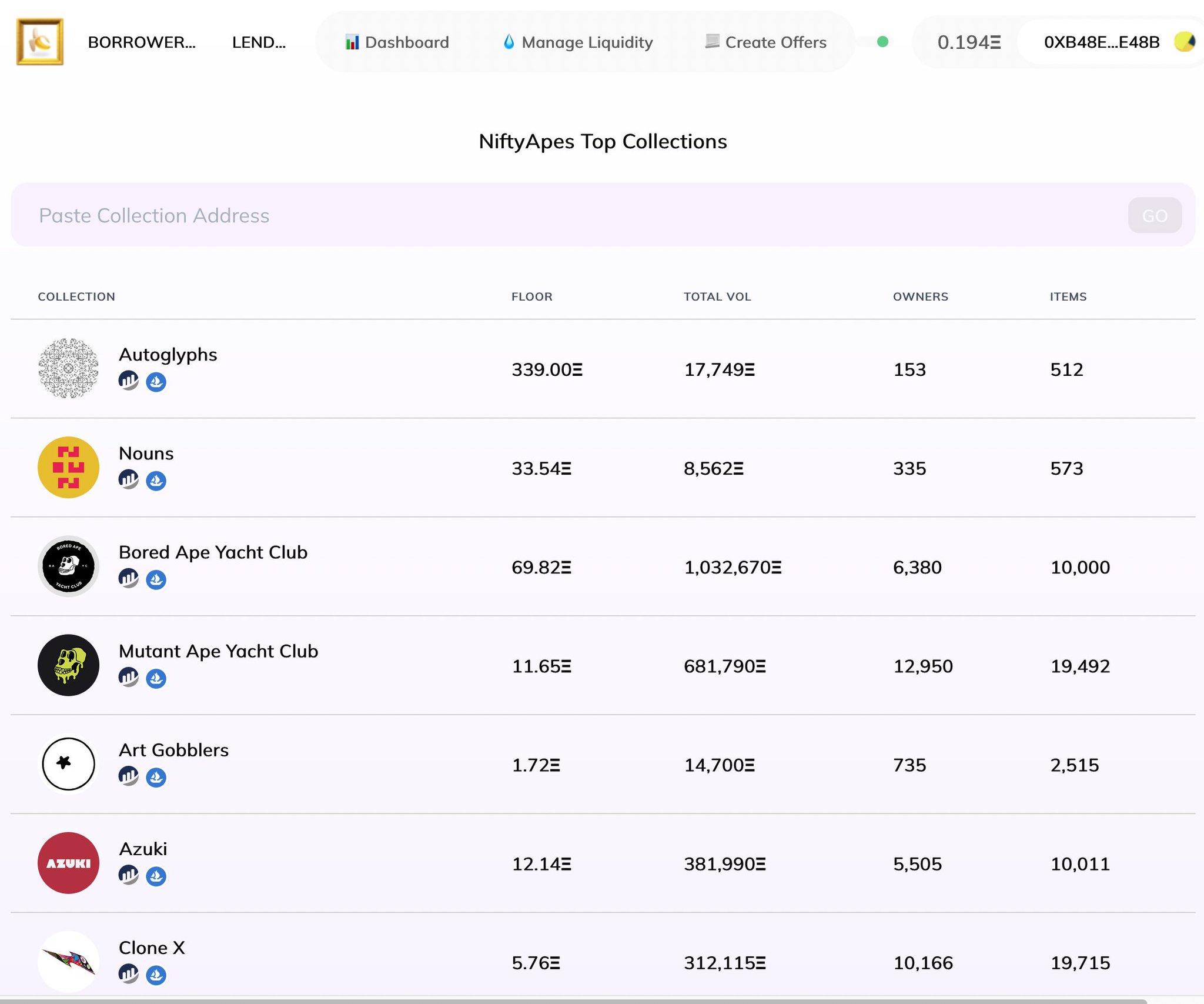Image resolution: width=1204 pixels, height=1004 pixels.
Task: Open Etherscan icon for Art Gobblers
Action: point(128,776)
